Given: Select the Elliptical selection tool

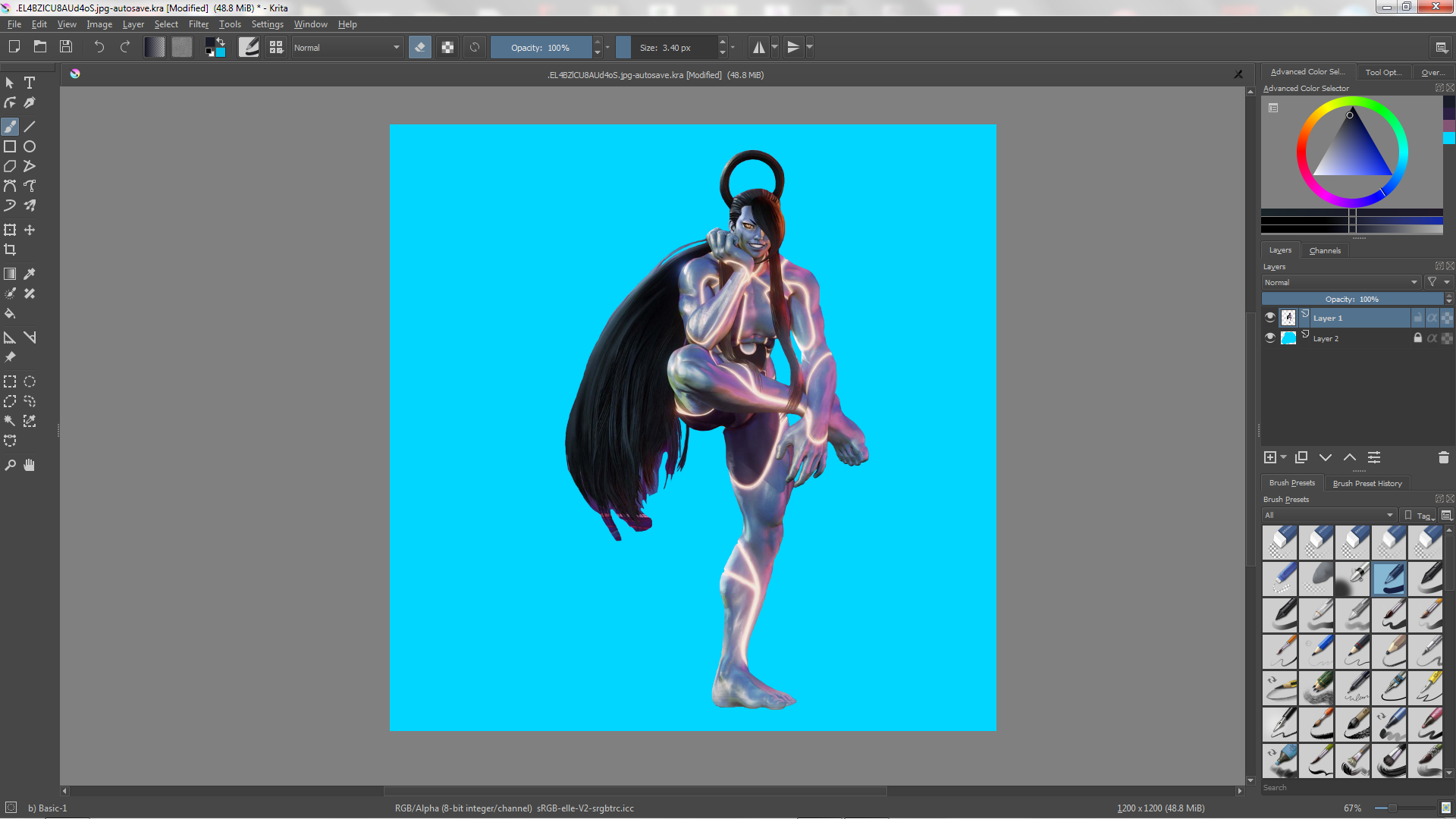Looking at the screenshot, I should (x=30, y=381).
